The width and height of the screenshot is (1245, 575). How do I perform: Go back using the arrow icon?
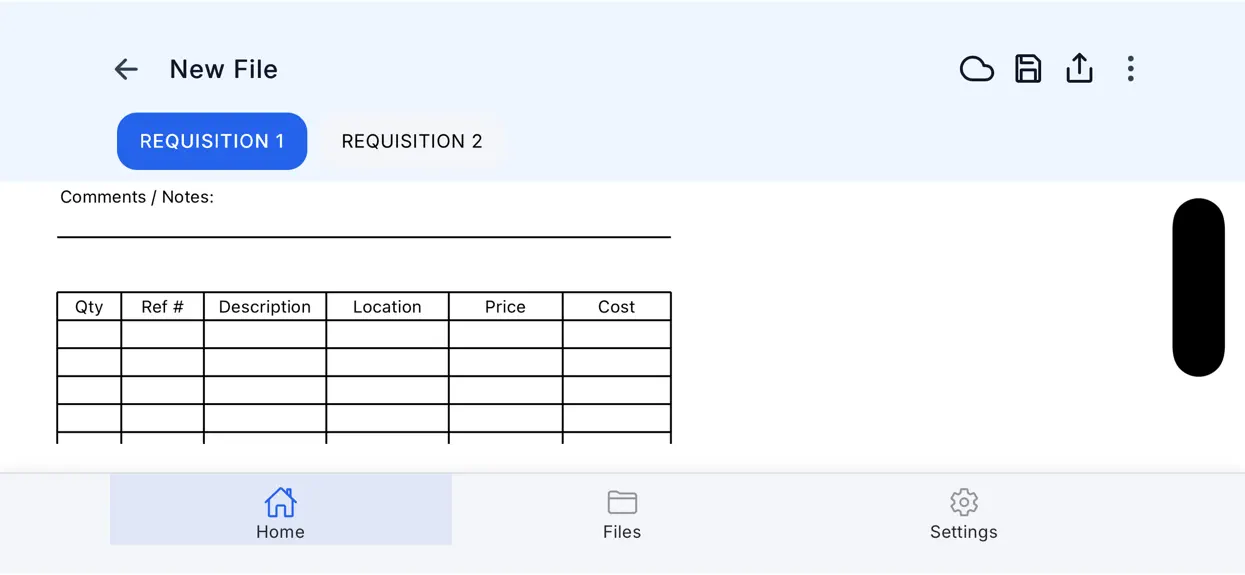[x=126, y=69]
